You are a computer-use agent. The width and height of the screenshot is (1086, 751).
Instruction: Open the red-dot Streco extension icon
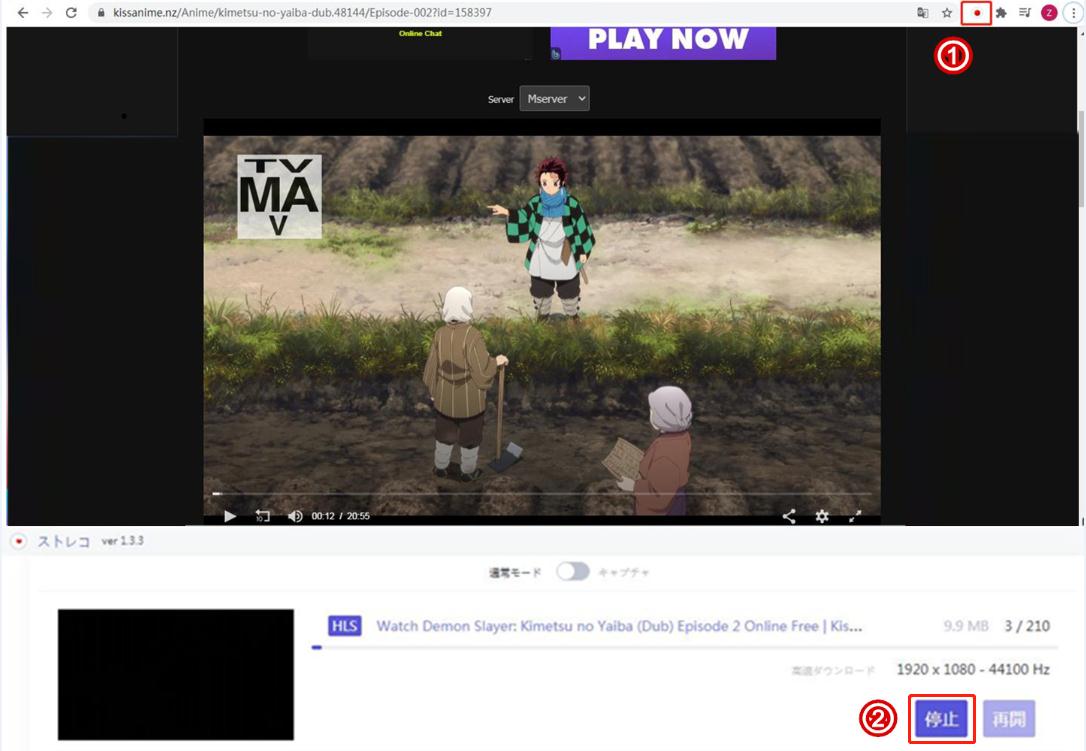point(977,12)
